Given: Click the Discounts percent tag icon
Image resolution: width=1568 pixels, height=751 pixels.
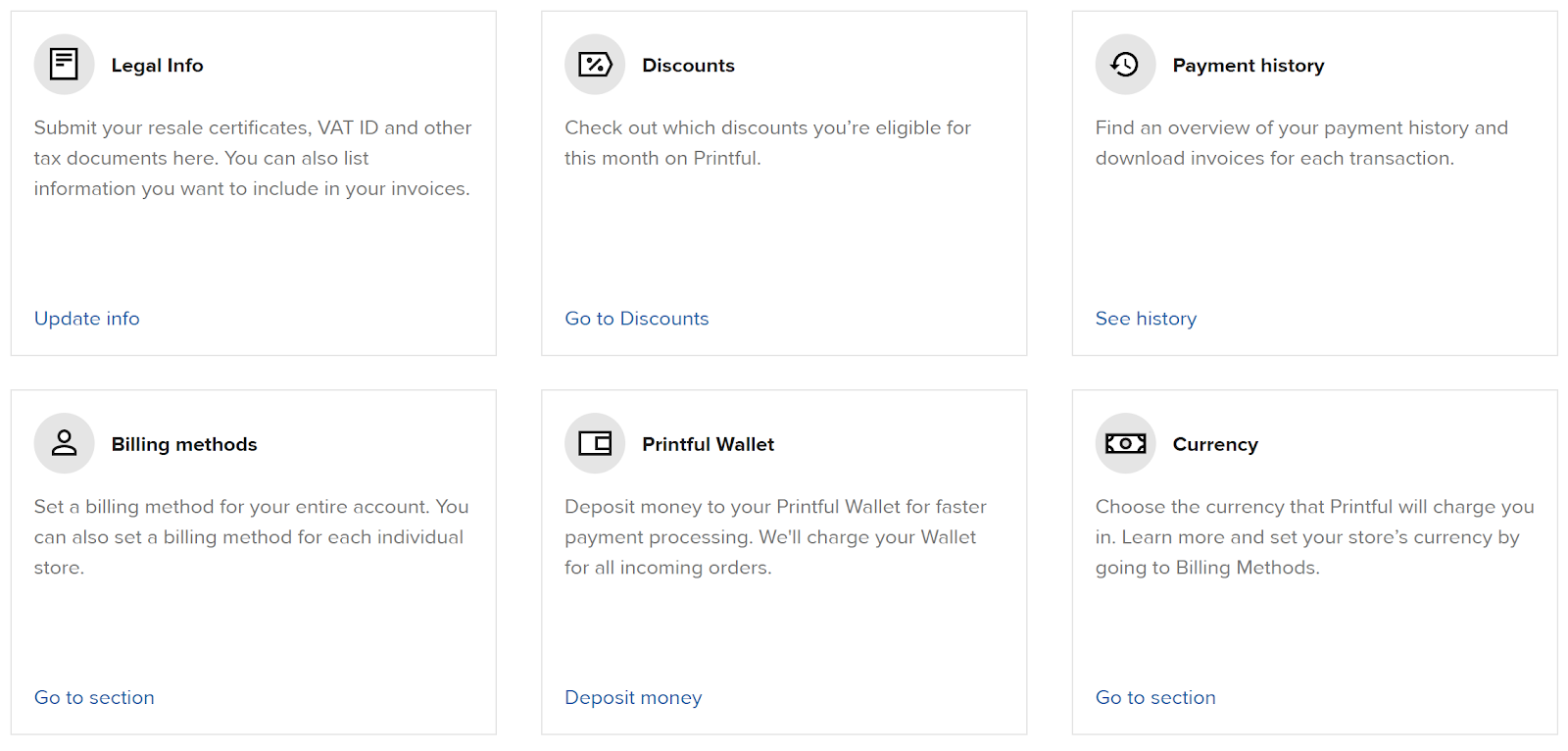Looking at the screenshot, I should (x=595, y=65).
